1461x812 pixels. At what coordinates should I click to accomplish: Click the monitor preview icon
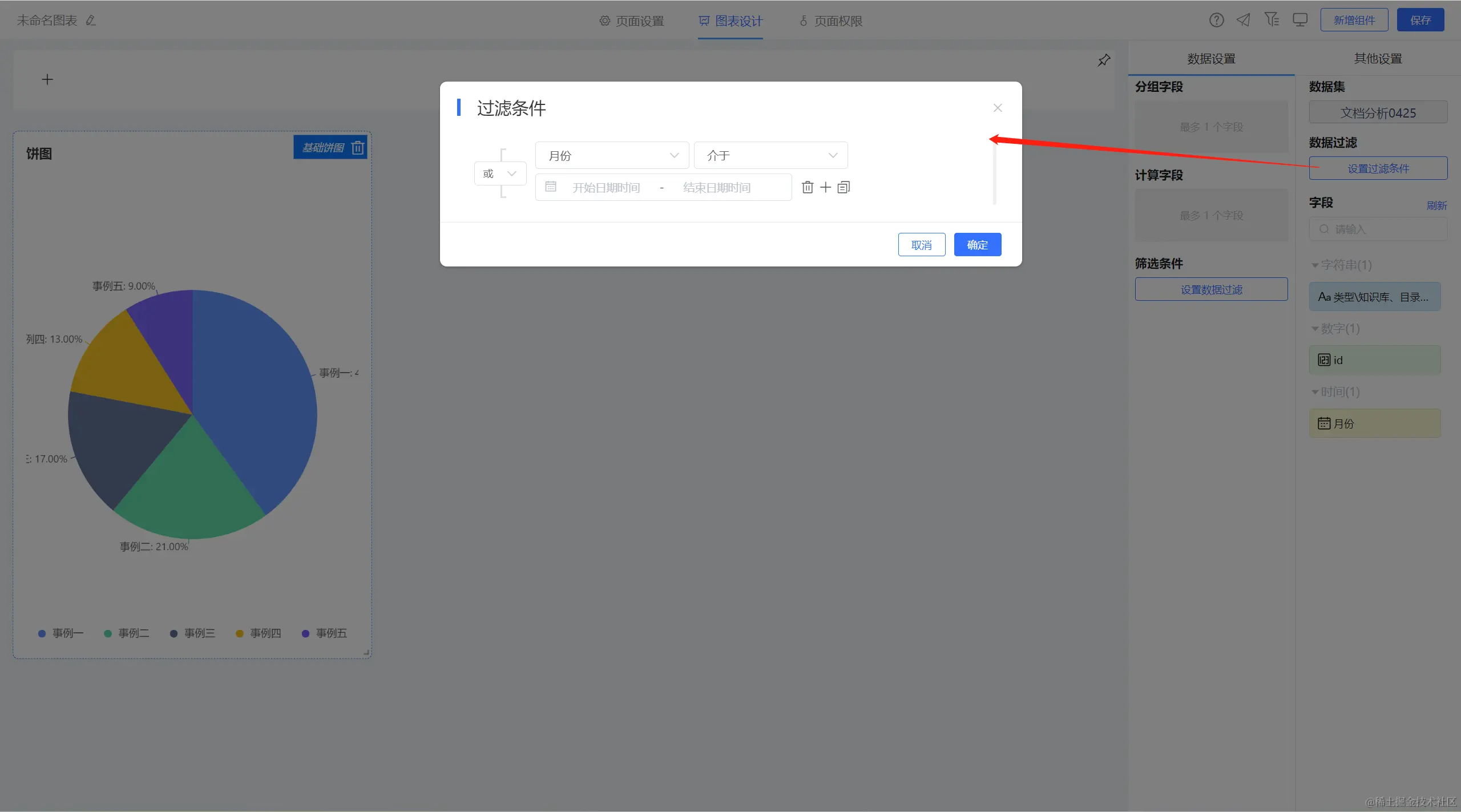click(1300, 21)
